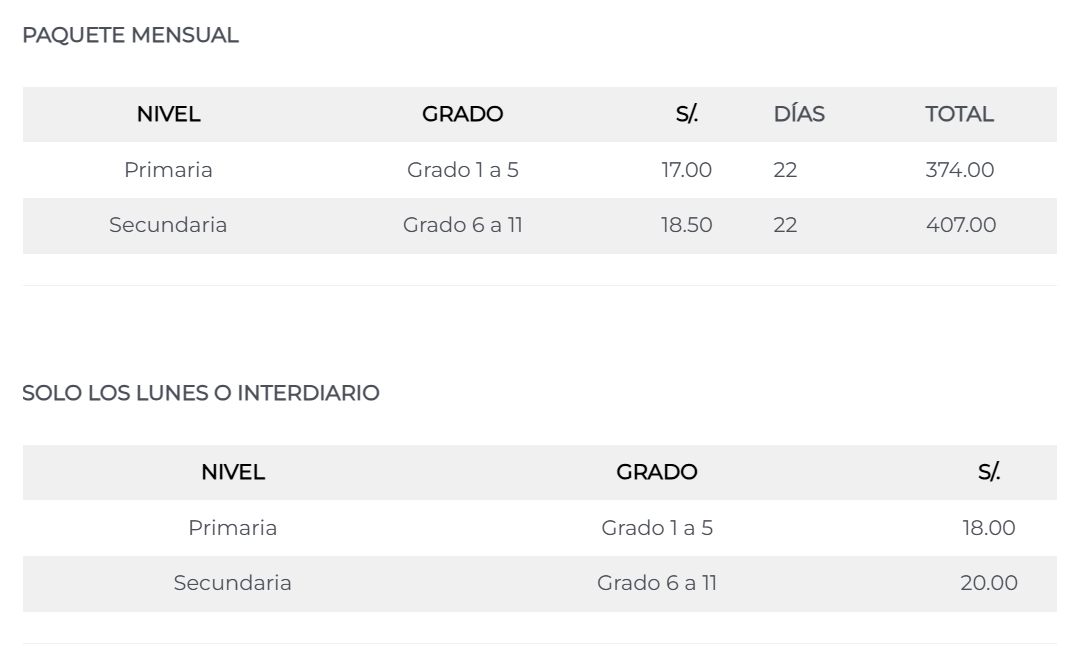Select Grado 6 a 11 in Interdiario table
This screenshot has height=660, width=1080.
point(656,583)
